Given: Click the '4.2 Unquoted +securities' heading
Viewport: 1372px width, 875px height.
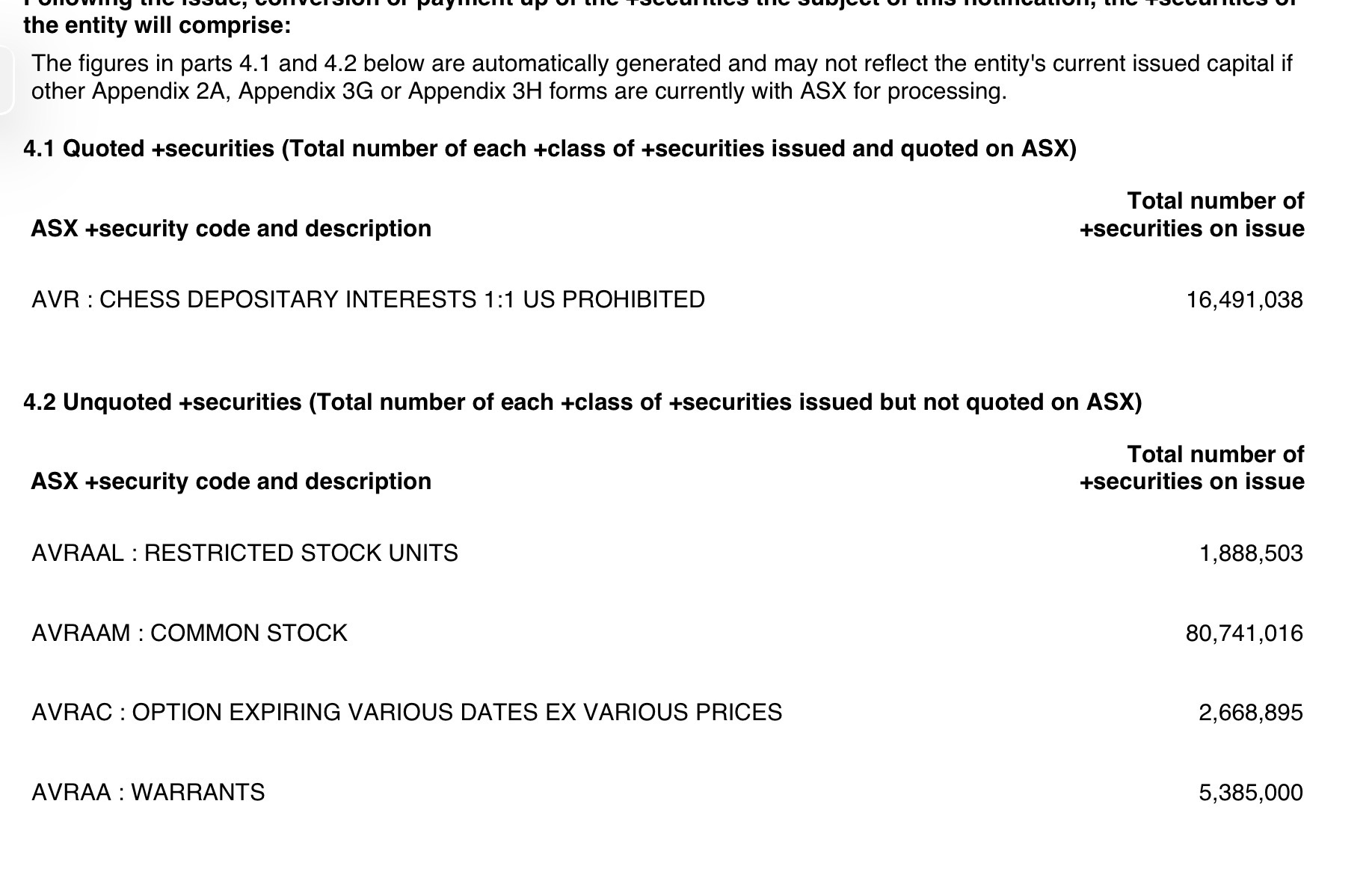Looking at the screenshot, I should coord(582,402).
